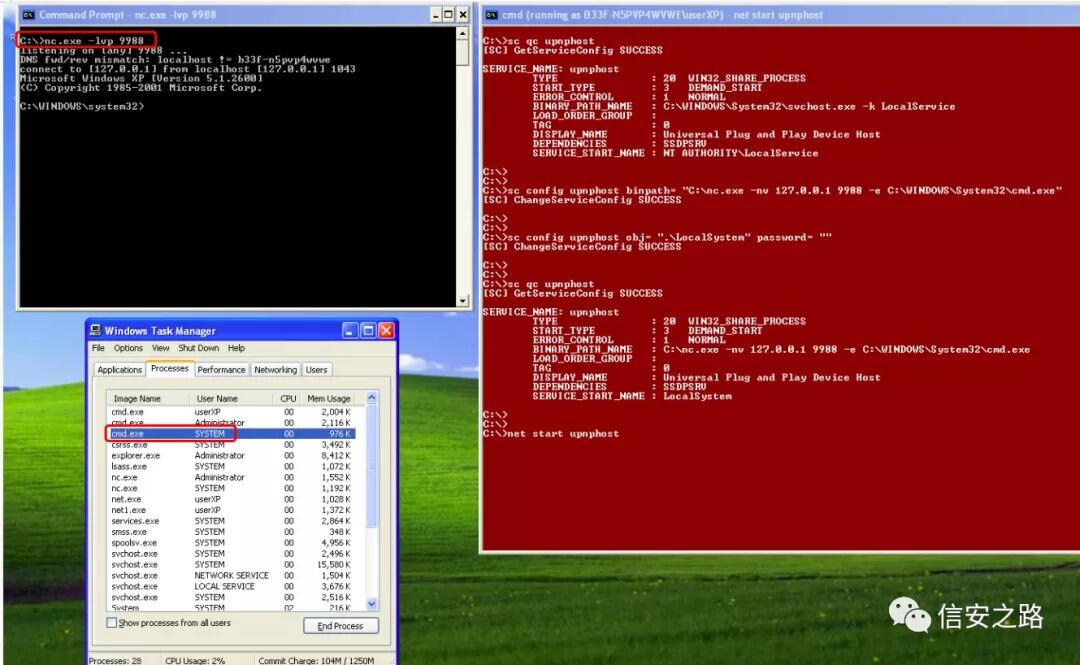Select the lsass.exe process row
Viewport: 1080px width, 665px height.
coord(231,467)
